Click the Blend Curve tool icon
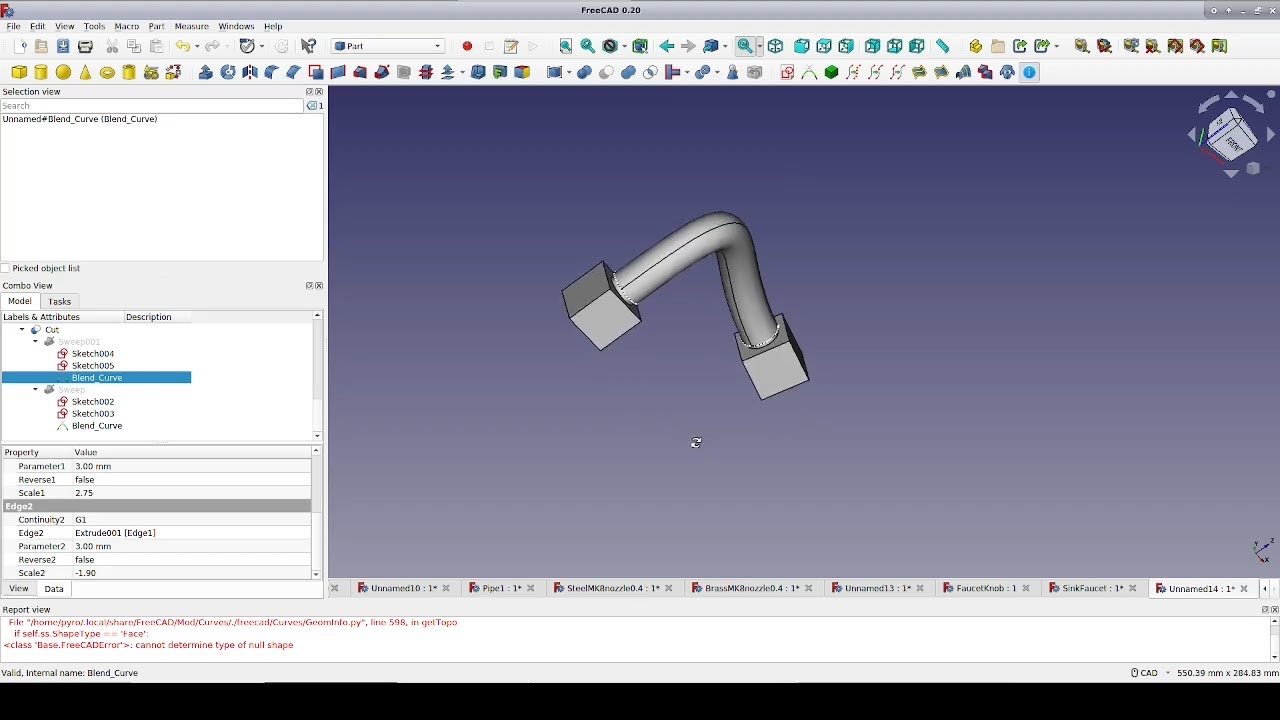The width and height of the screenshot is (1280, 720). [809, 72]
